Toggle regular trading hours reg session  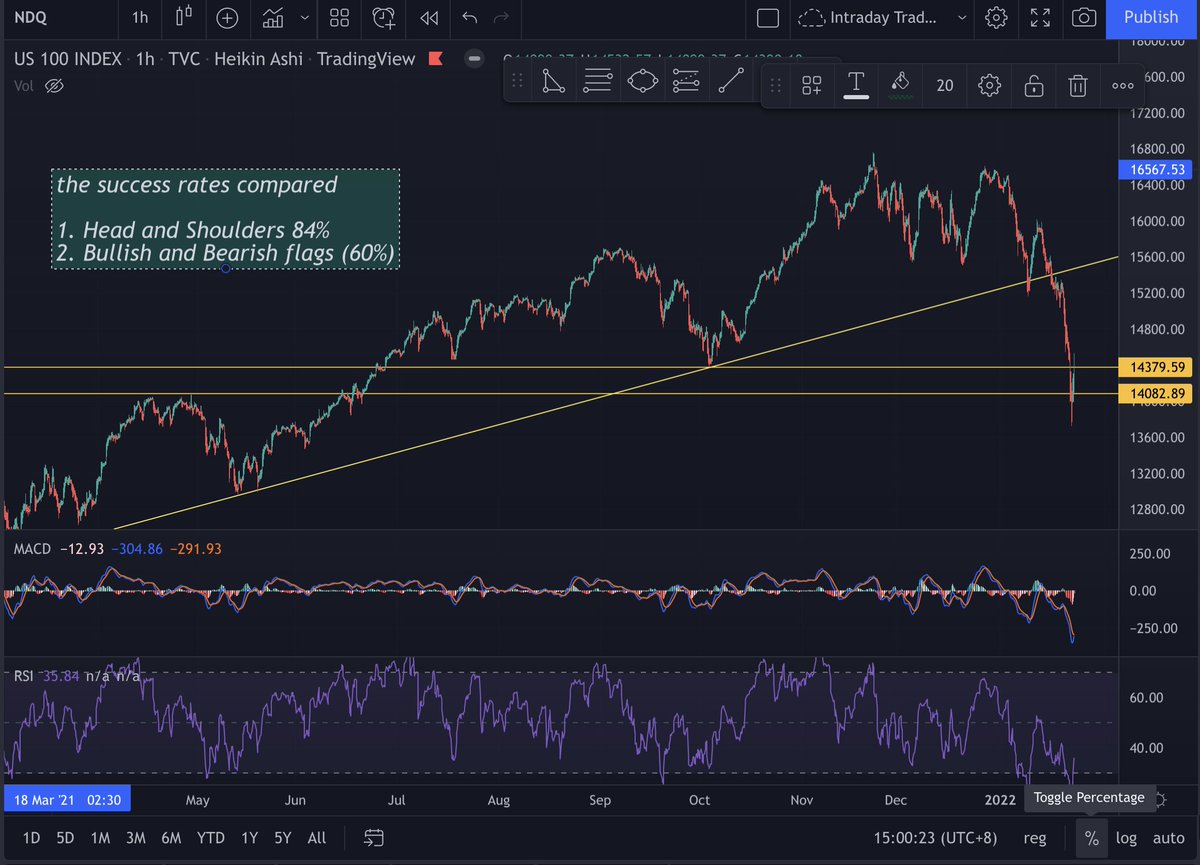pos(1035,838)
